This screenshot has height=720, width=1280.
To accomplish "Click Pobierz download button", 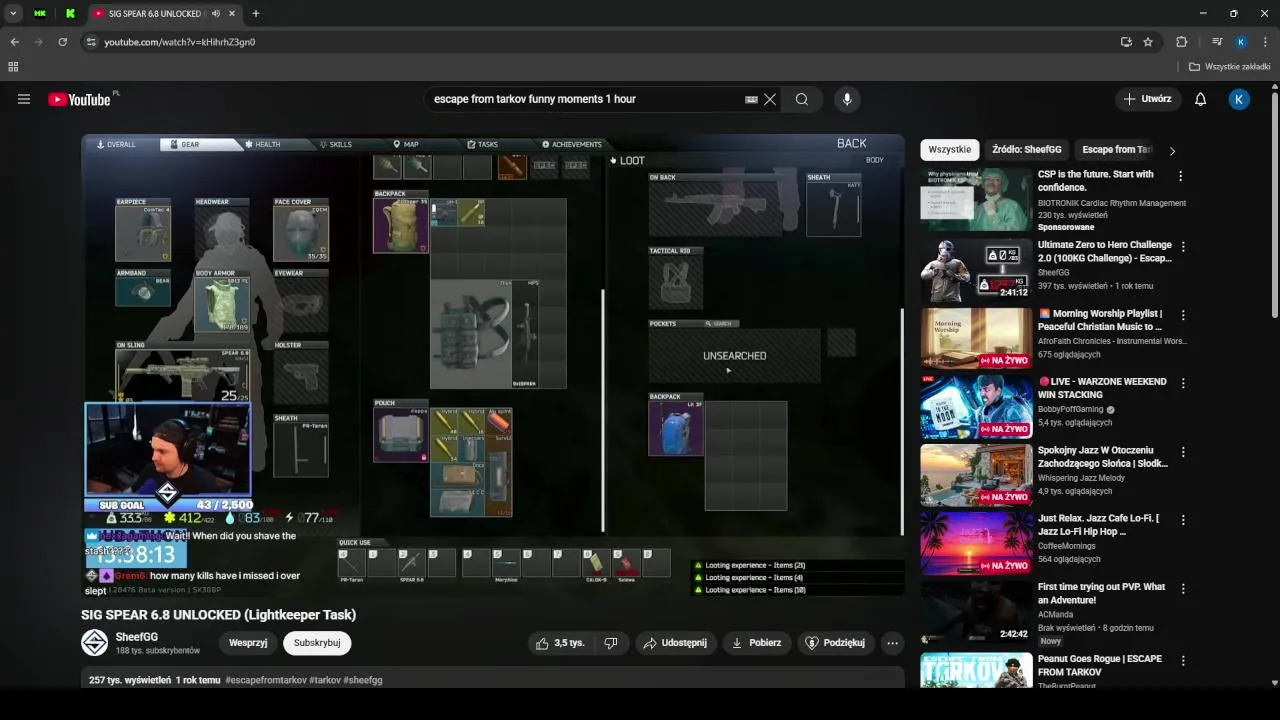I will click(757, 643).
